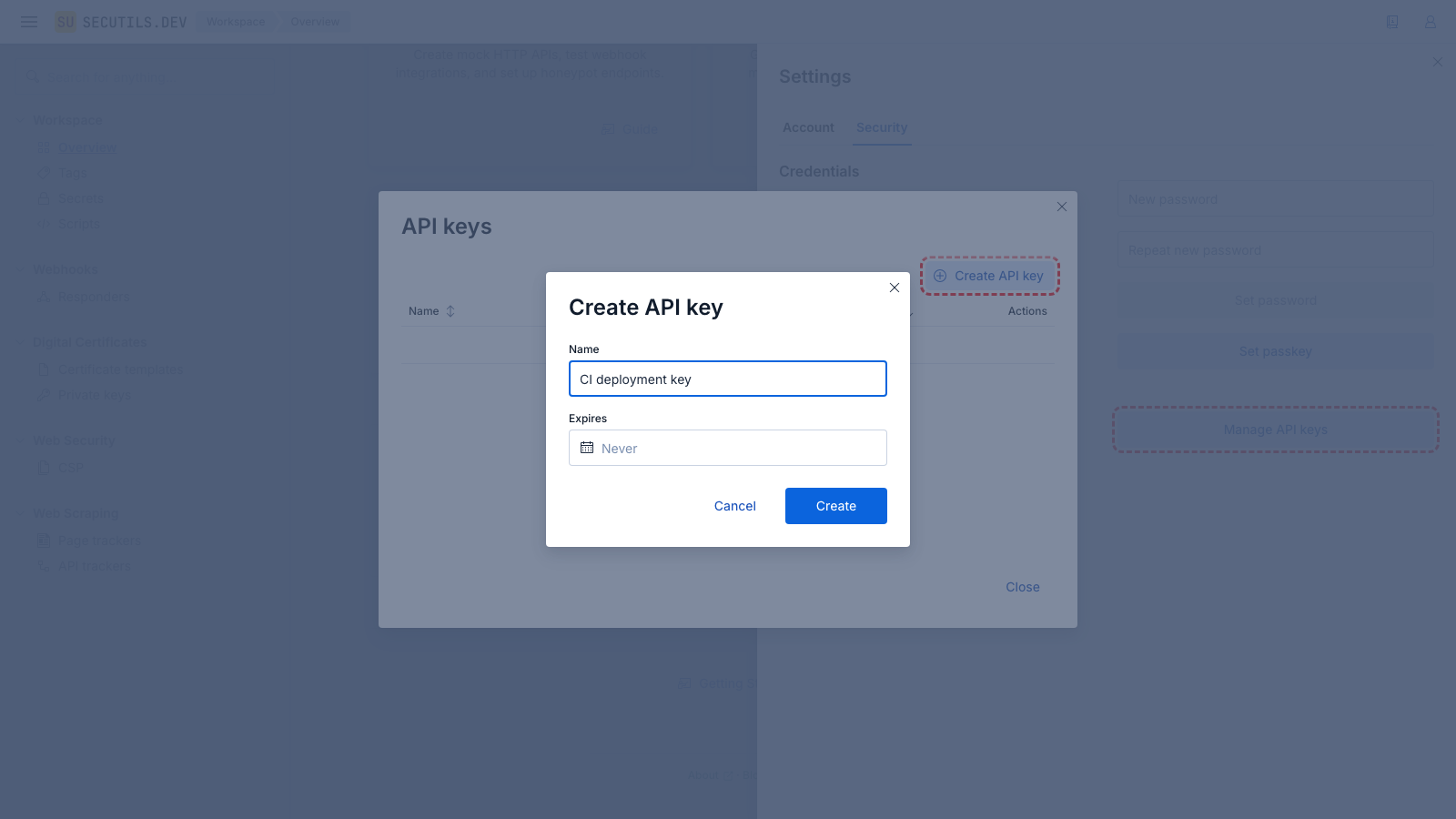Click the Tags icon in sidebar
The height and width of the screenshot is (819, 1456).
[x=44, y=173]
